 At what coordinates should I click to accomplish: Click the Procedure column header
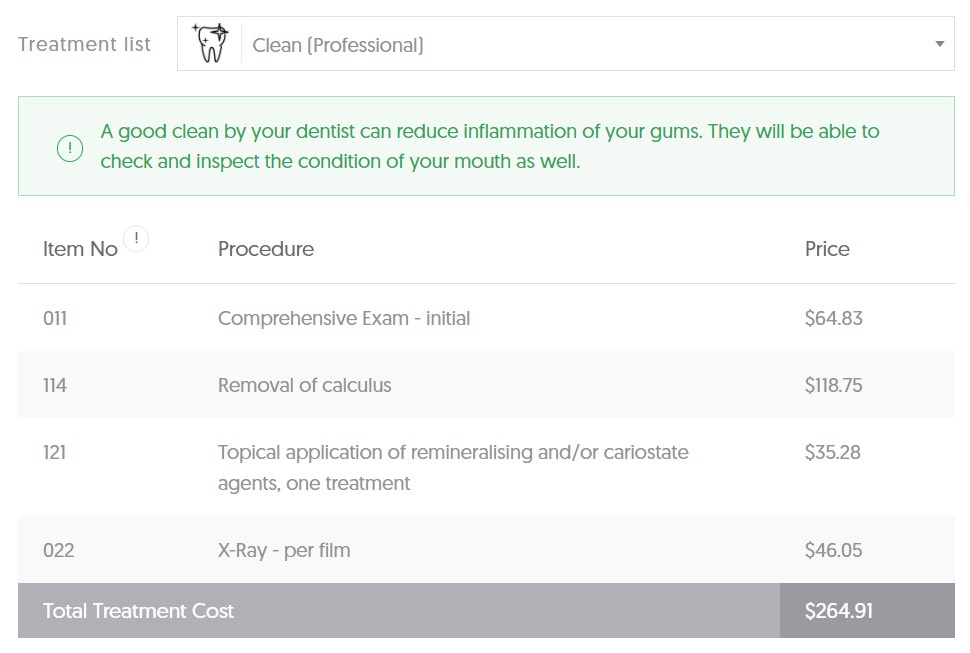[x=266, y=249]
